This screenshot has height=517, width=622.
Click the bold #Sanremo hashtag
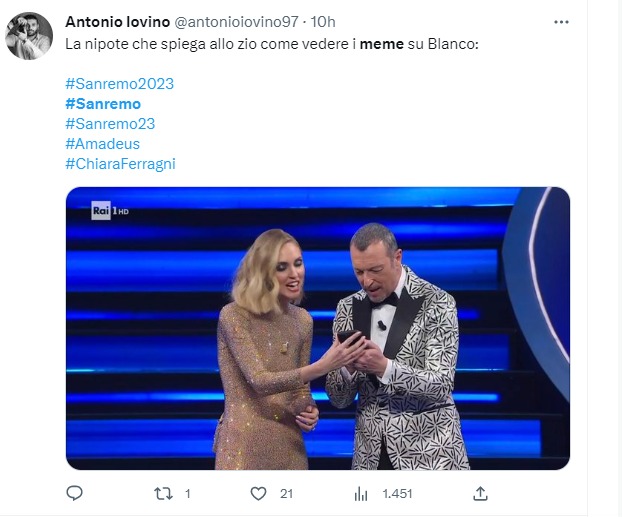pos(103,104)
